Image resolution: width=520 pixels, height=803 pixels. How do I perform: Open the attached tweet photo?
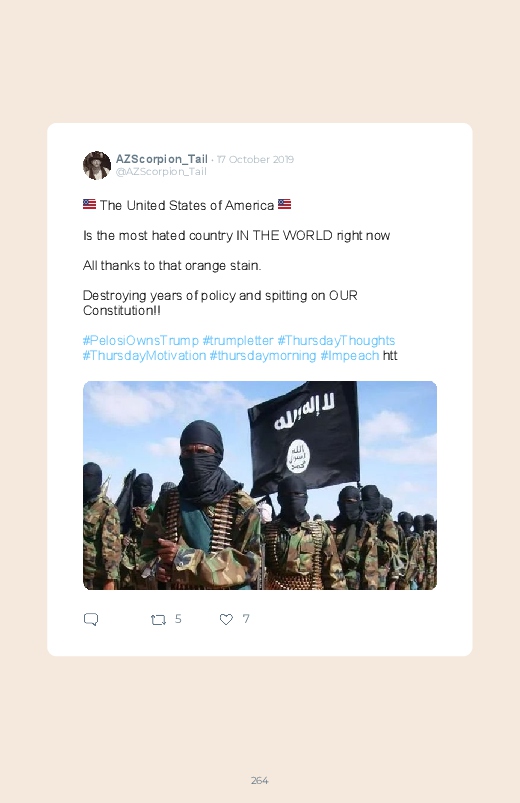coord(260,485)
